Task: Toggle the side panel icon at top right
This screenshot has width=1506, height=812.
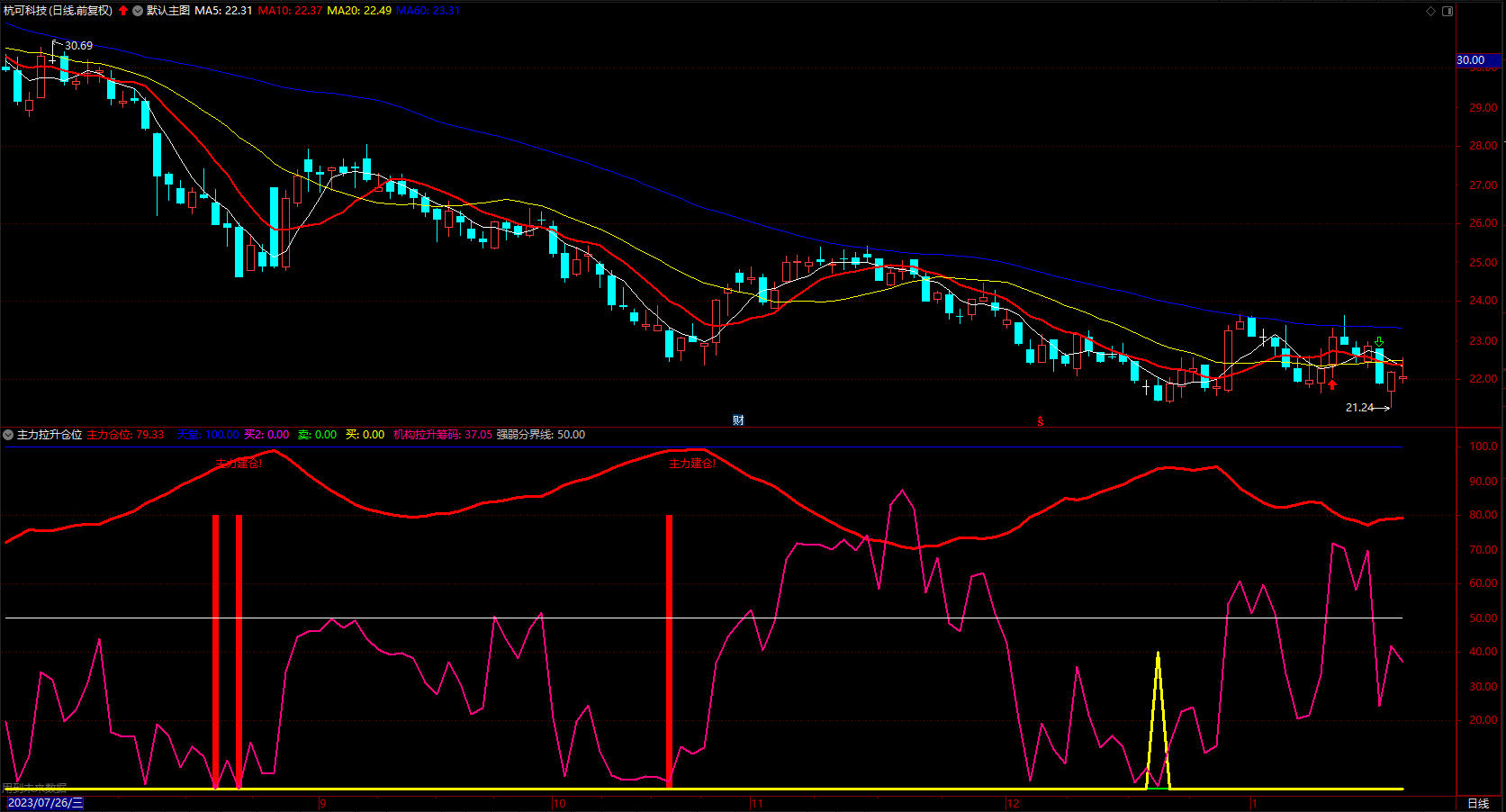Action: point(1447,11)
